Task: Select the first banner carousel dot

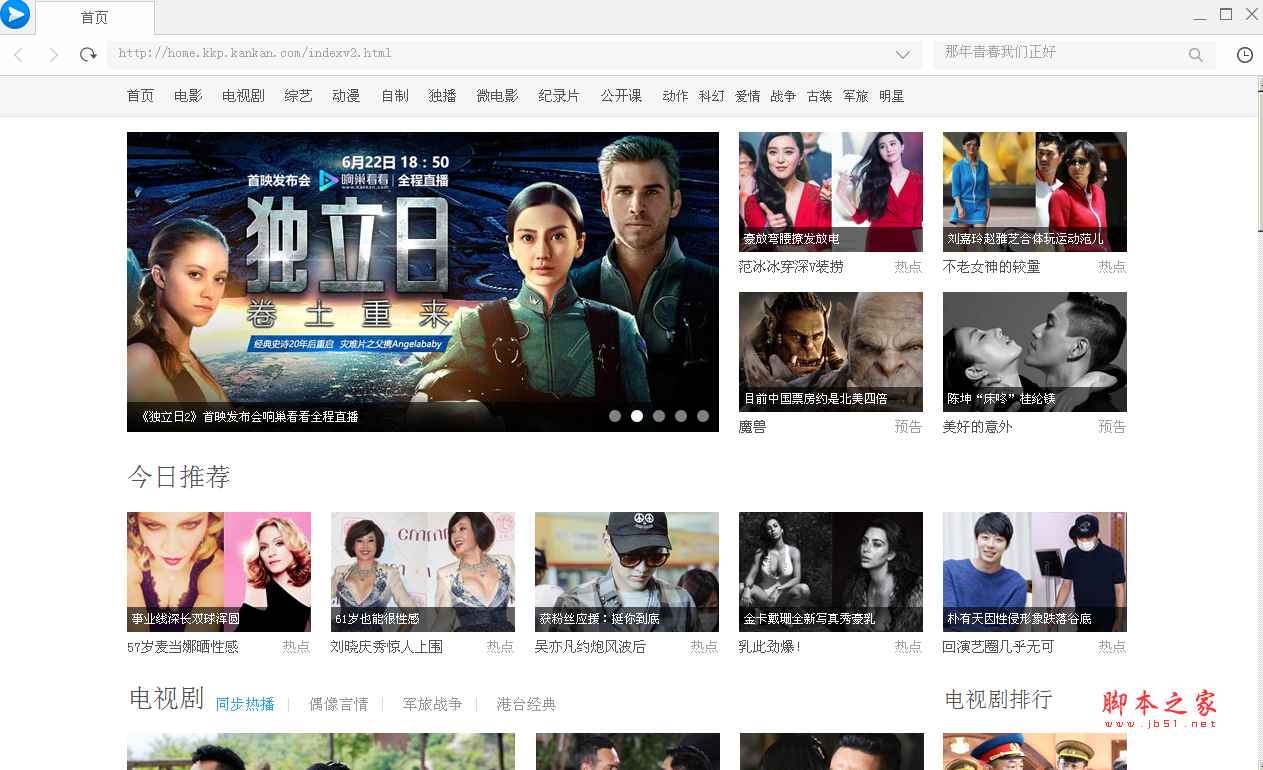Action: [x=615, y=416]
